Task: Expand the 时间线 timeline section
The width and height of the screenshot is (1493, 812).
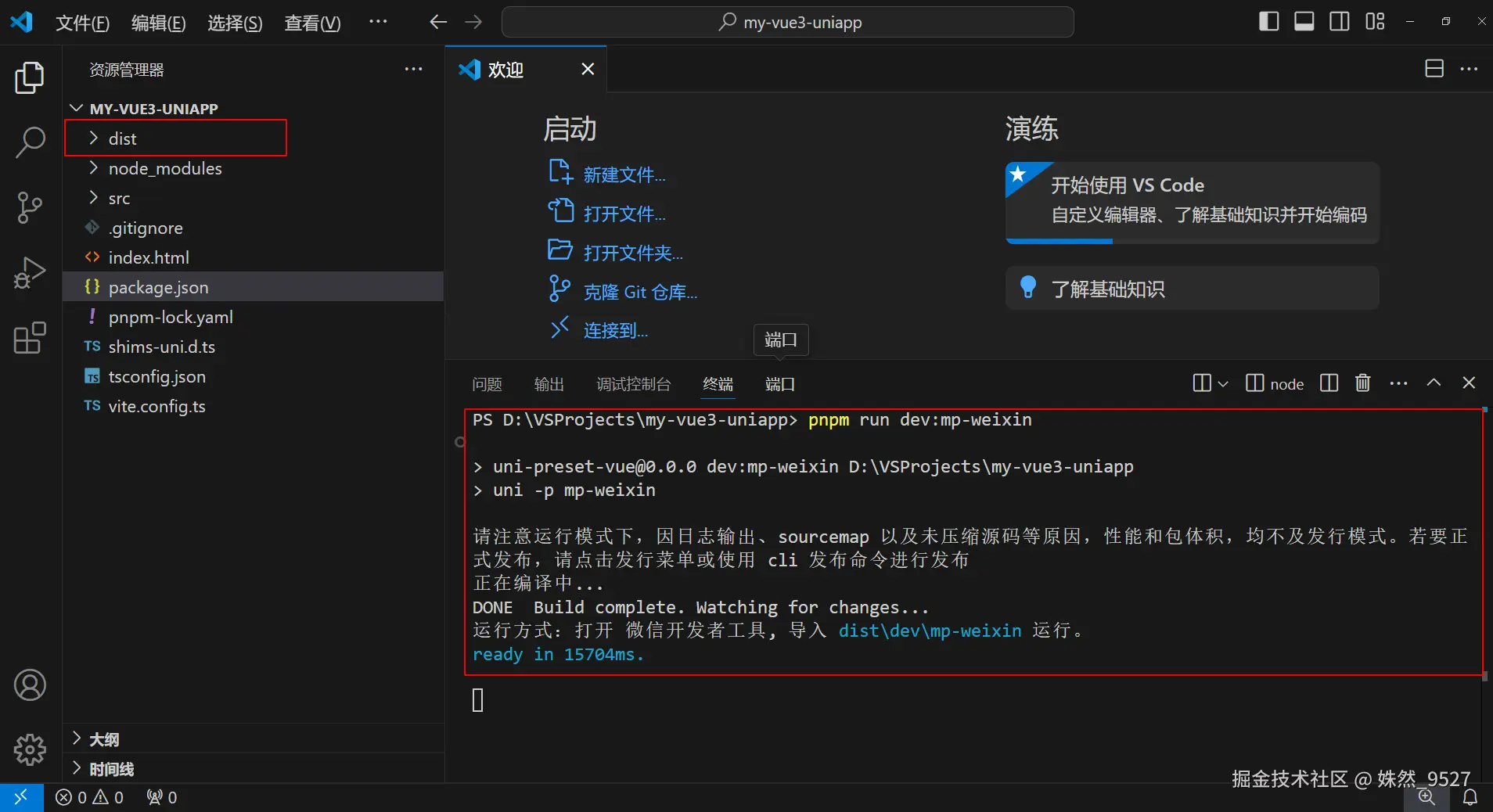Action: click(254, 769)
